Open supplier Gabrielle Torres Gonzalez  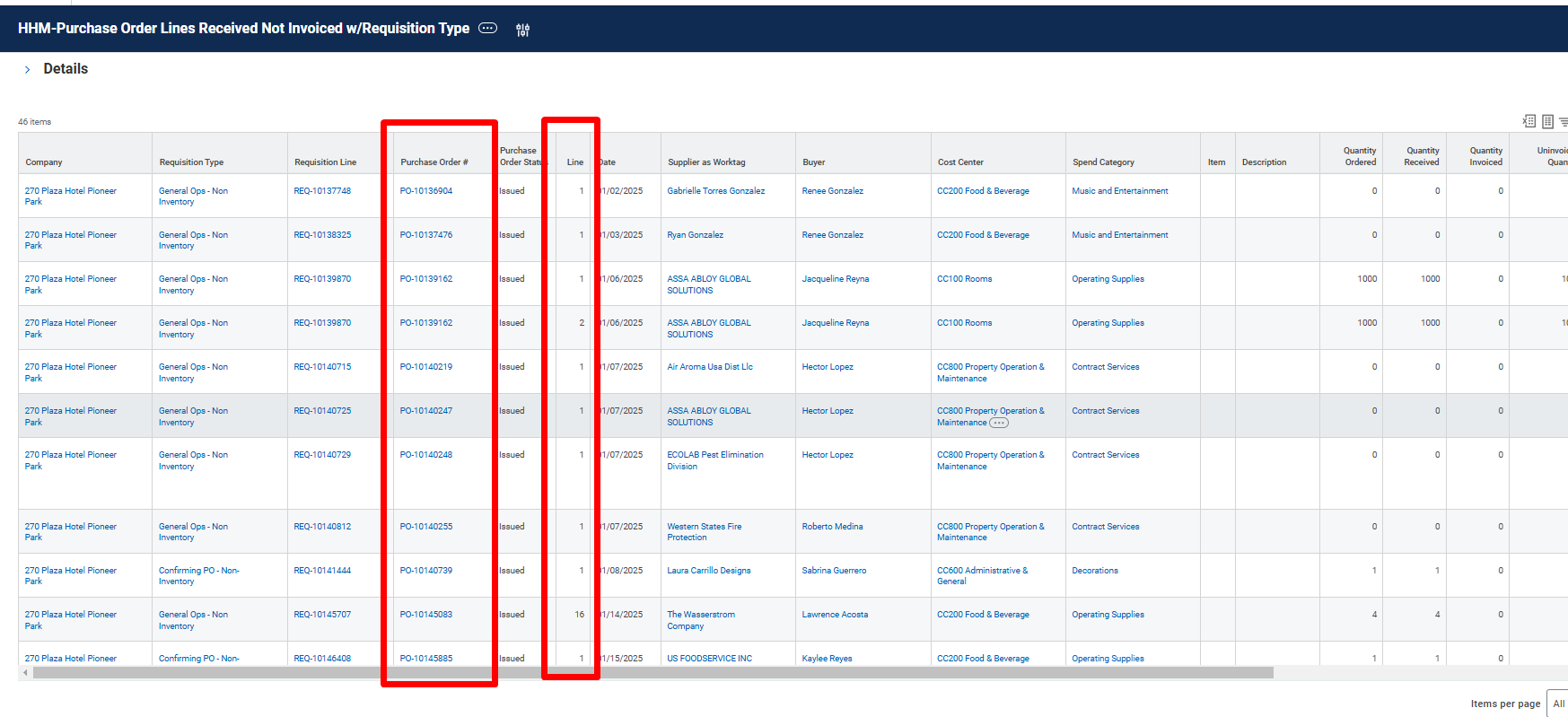tap(716, 191)
